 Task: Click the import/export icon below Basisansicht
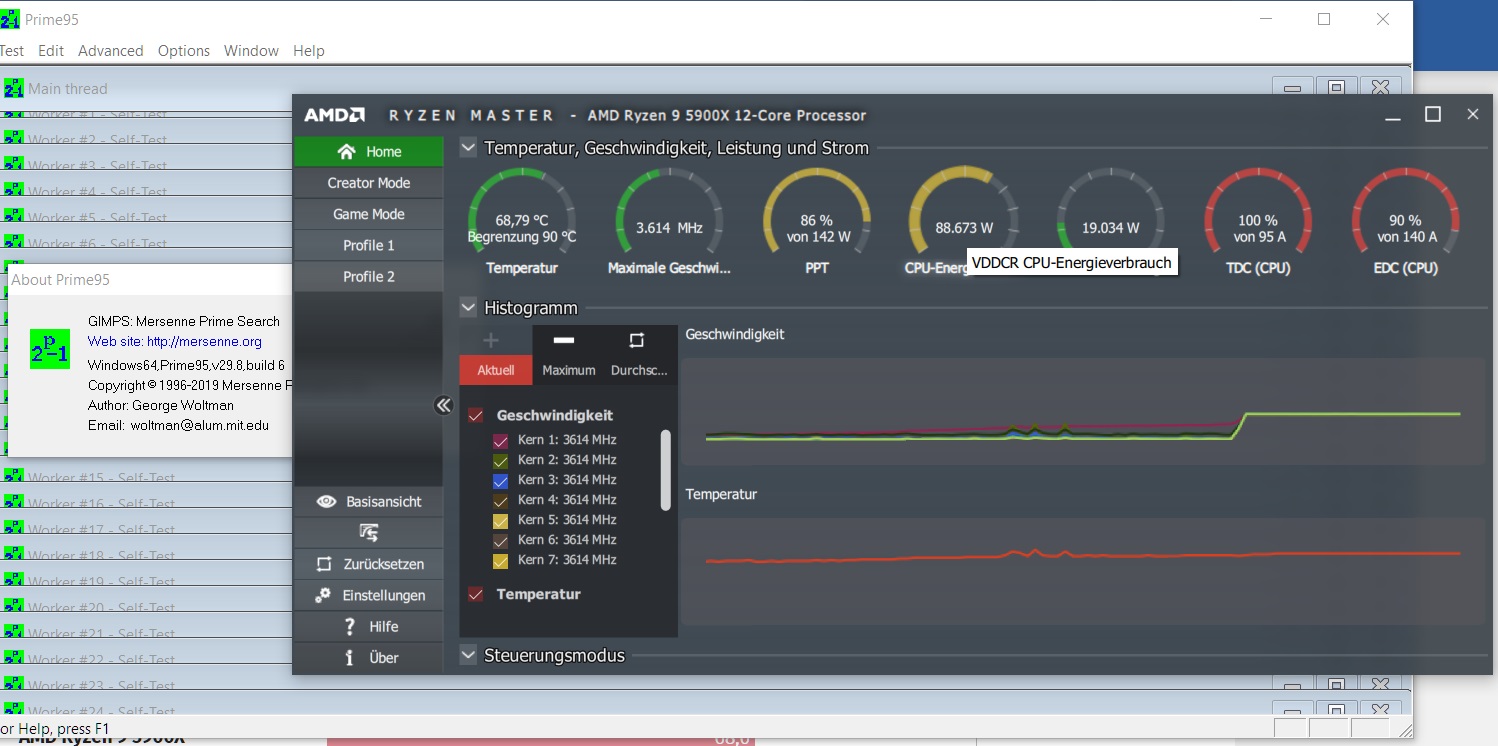point(368,533)
